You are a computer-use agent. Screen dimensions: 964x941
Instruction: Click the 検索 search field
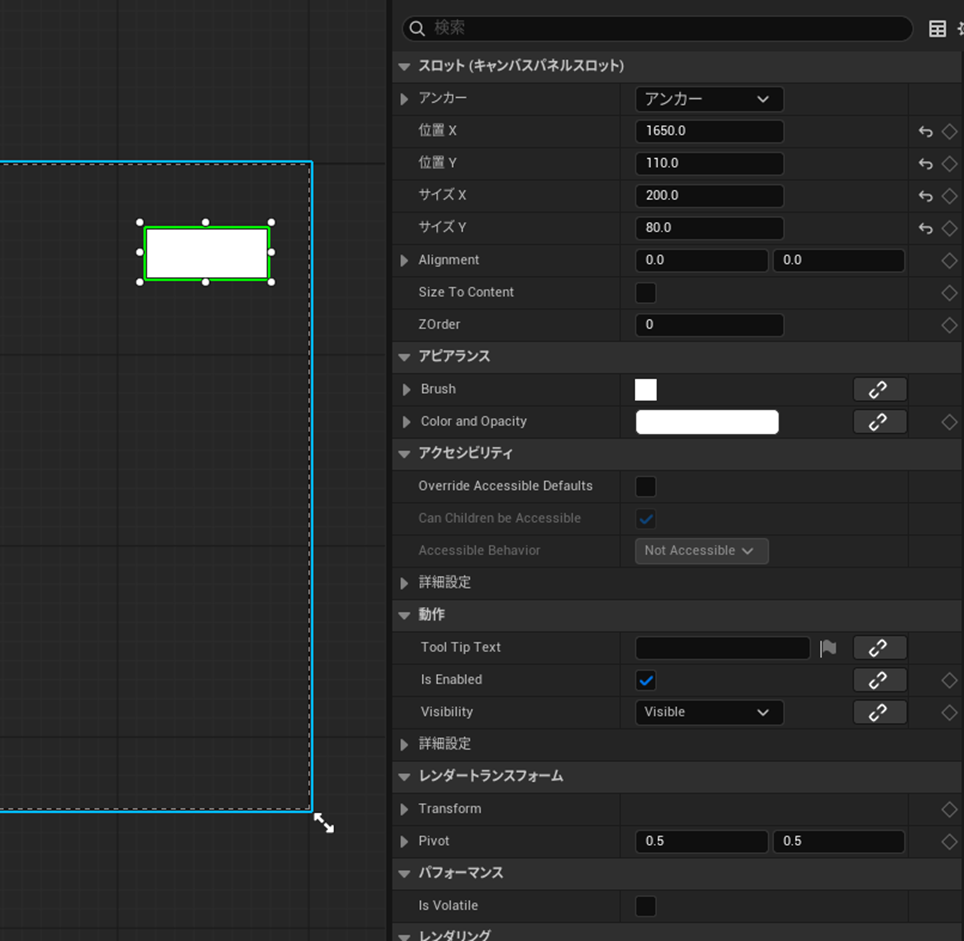660,29
